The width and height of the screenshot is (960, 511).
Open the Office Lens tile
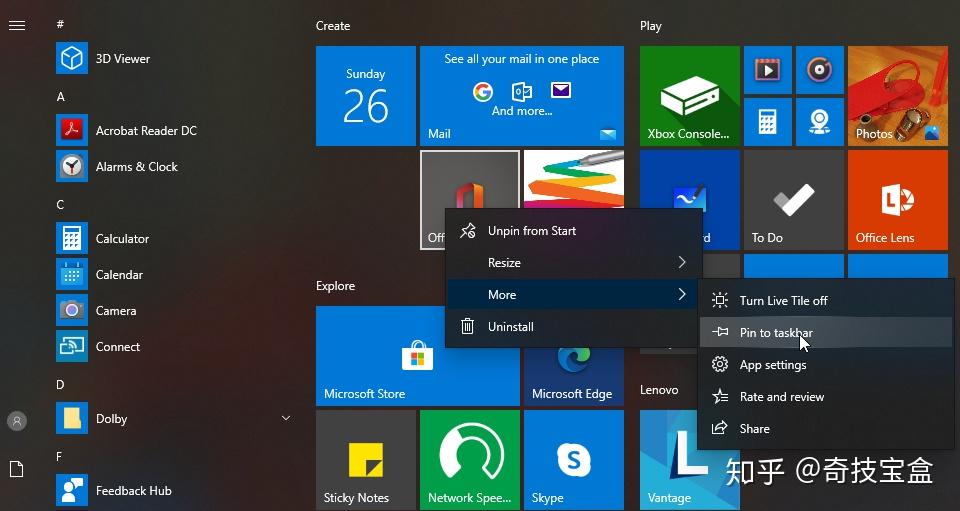pyautogui.click(x=898, y=200)
